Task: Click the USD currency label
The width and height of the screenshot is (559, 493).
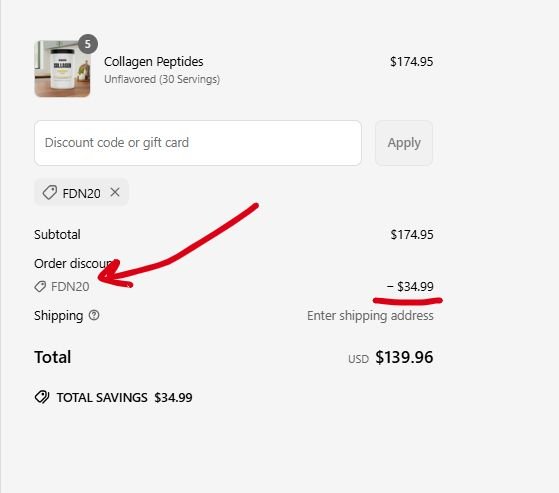Action: point(358,359)
